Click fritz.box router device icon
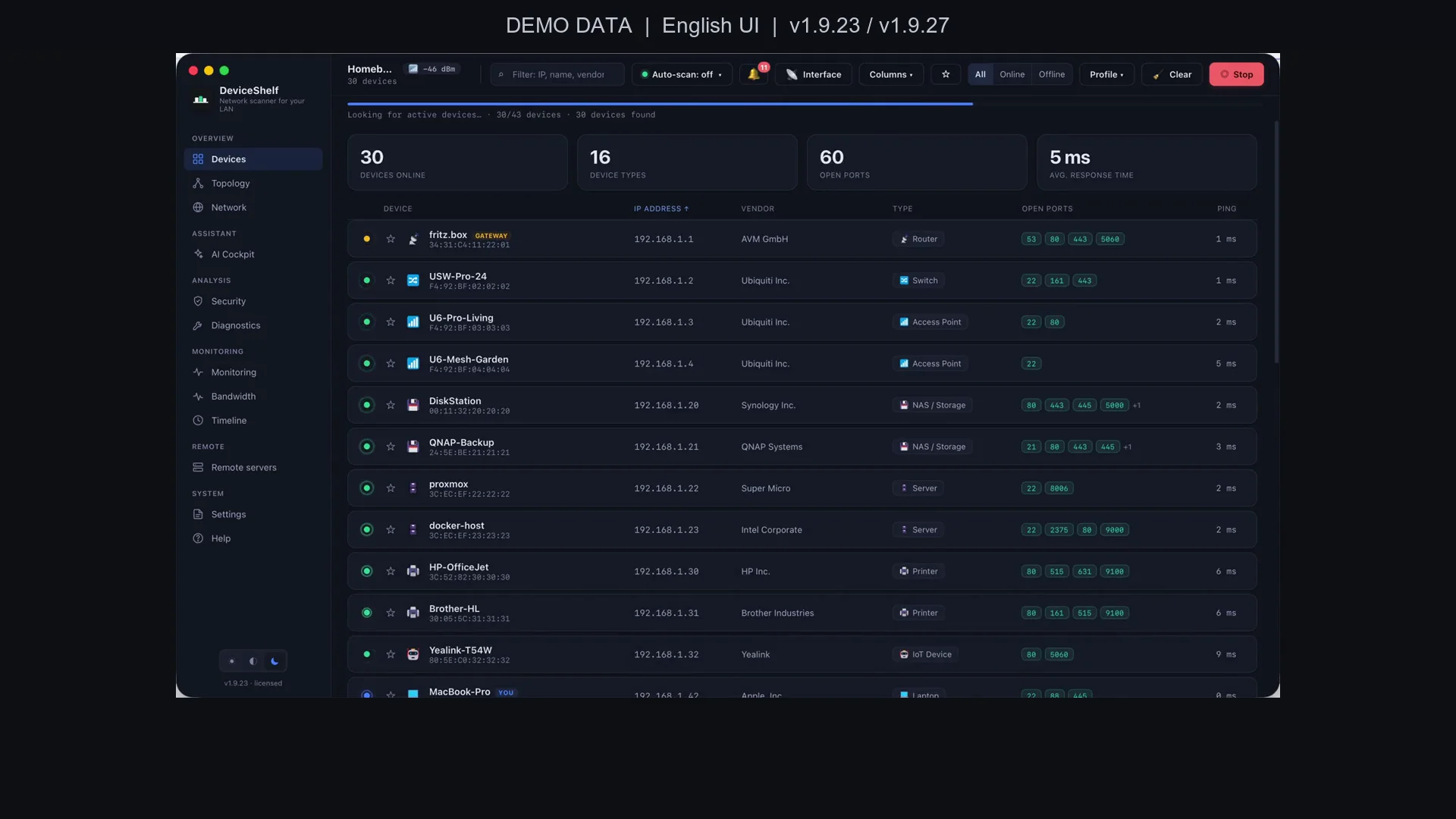1456x819 pixels. [413, 239]
